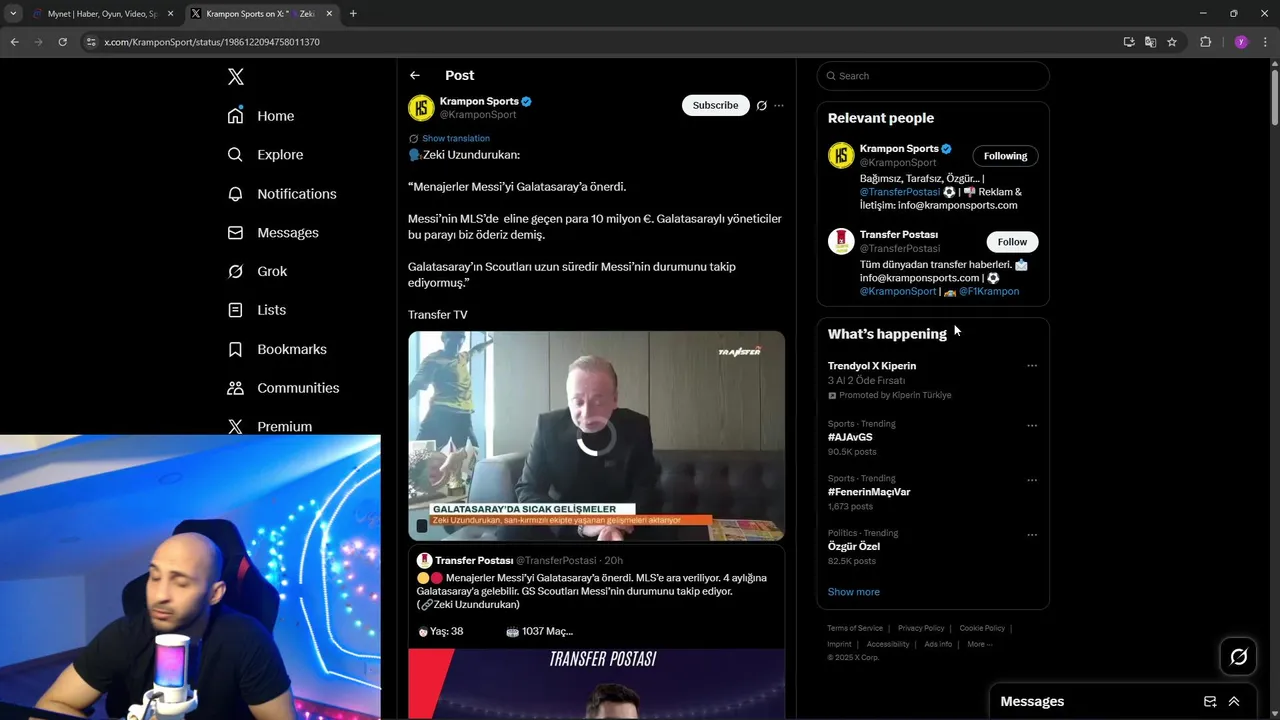Expand the Messages drawer chevrons
Image resolution: width=1280 pixels, height=720 pixels.
click(1234, 702)
